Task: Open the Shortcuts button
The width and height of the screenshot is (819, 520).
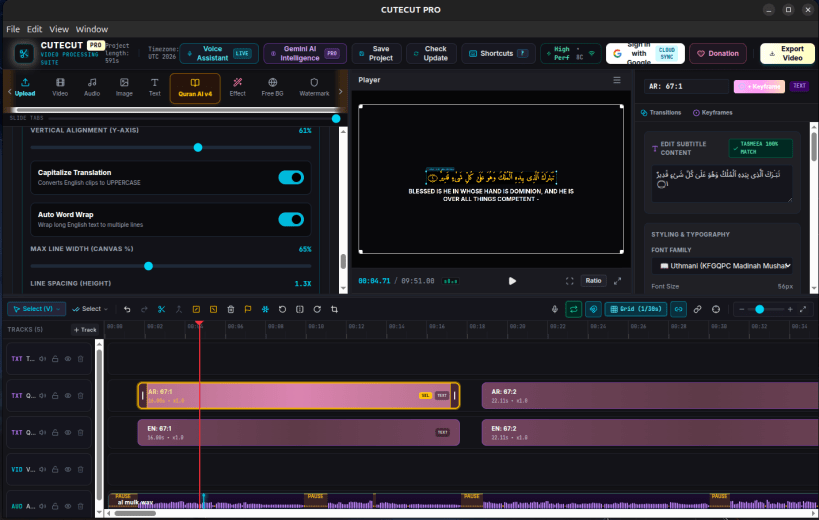Action: [498, 53]
